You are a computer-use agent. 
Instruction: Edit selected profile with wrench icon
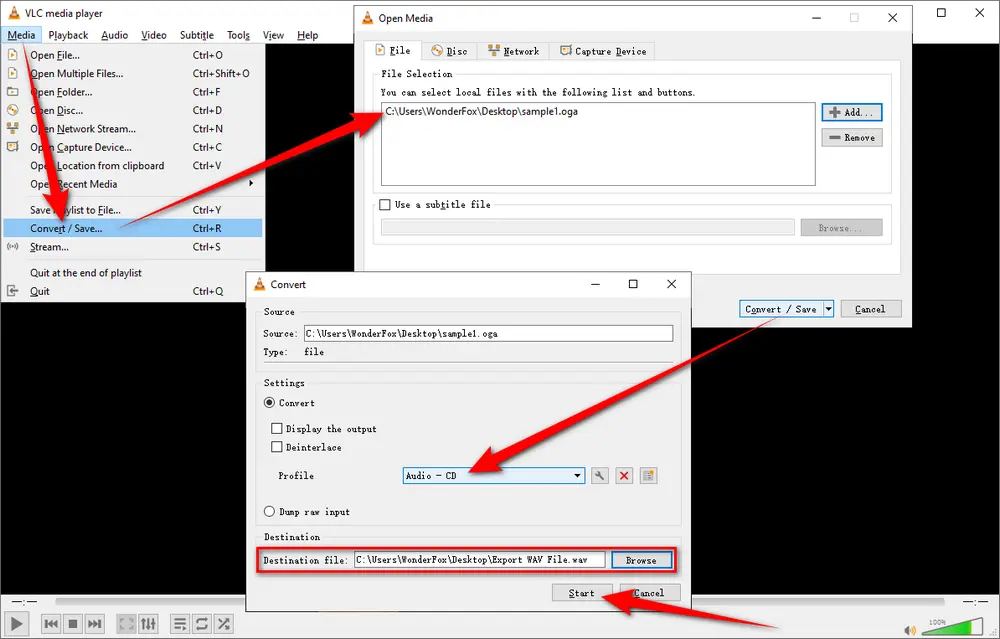coord(599,476)
